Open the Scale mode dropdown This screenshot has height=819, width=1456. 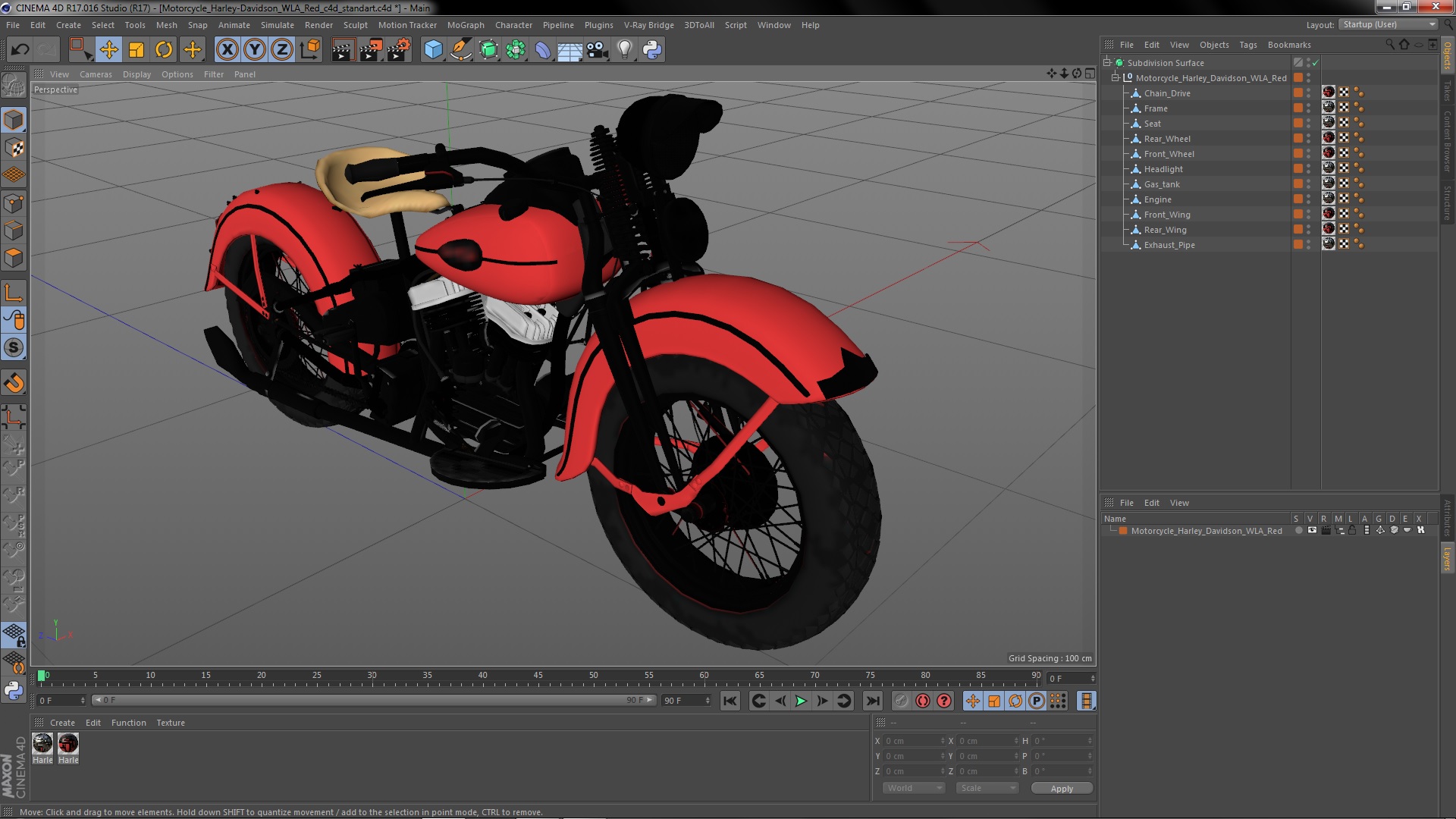coord(987,789)
